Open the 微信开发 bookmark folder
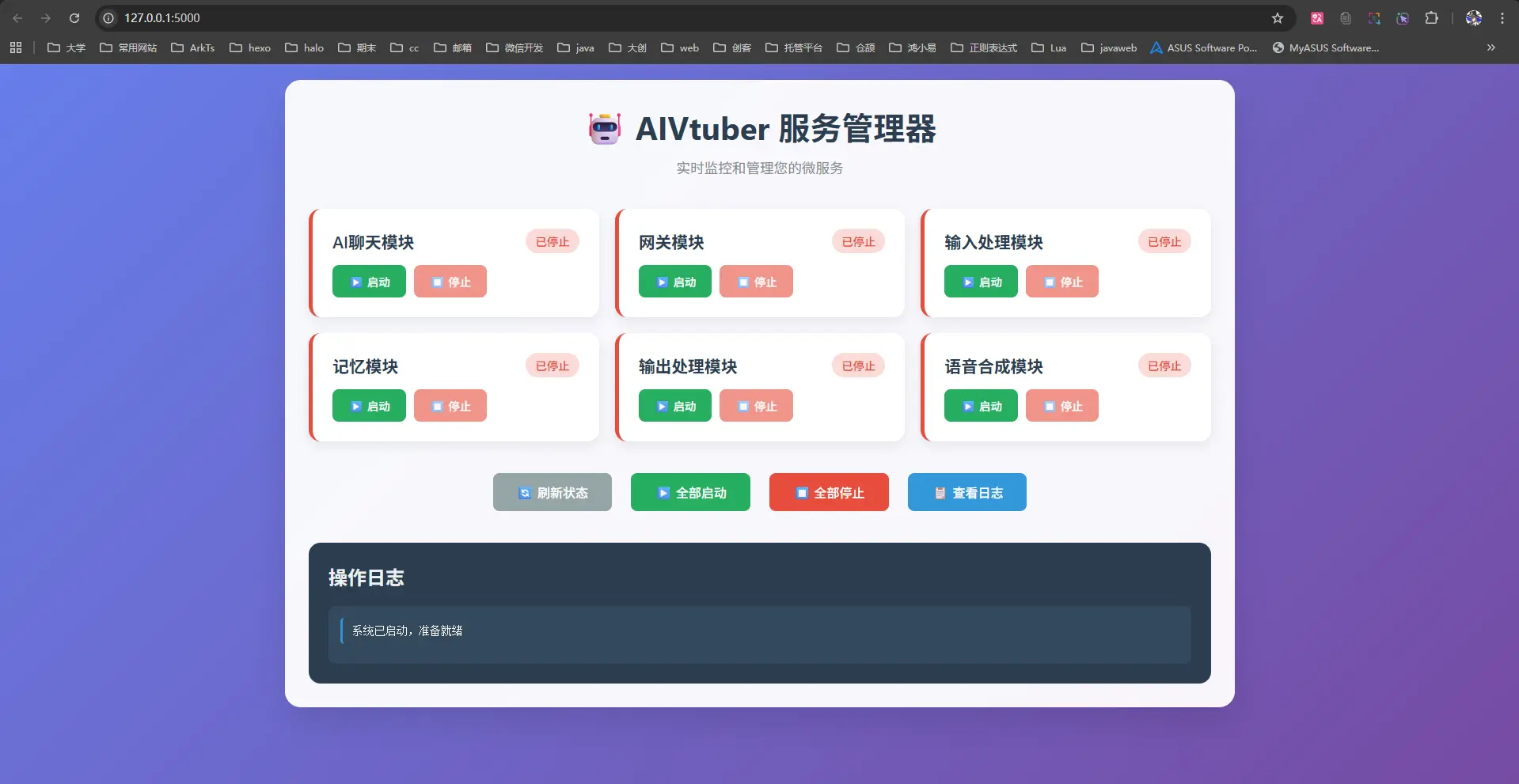 tap(515, 48)
